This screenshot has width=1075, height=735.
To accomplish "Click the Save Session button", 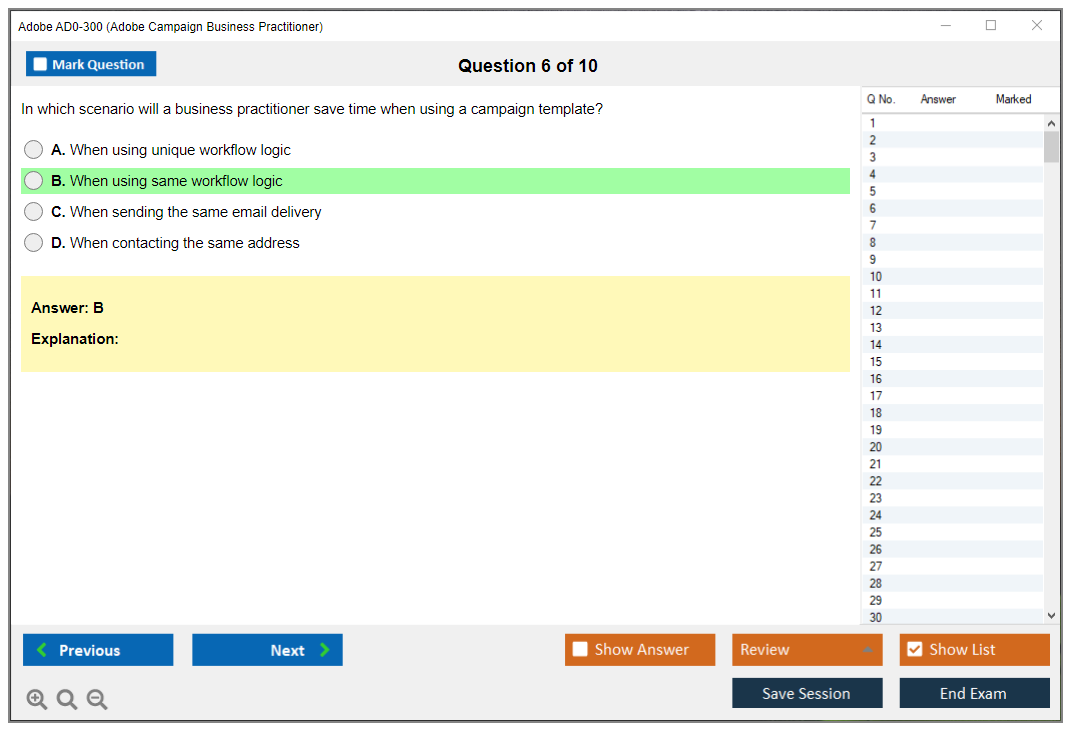I will pyautogui.click(x=807, y=694).
